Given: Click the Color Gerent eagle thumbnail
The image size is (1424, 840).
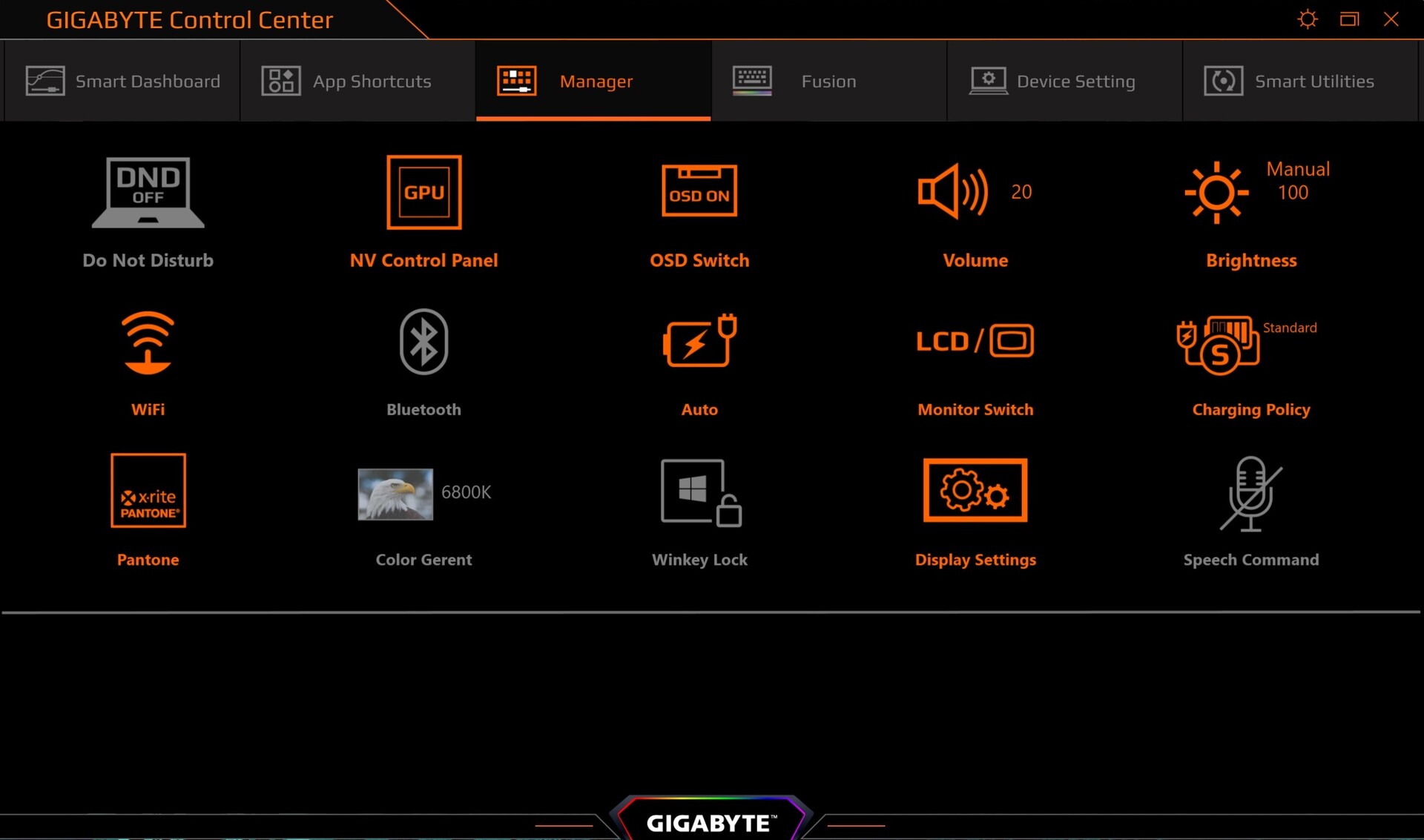Looking at the screenshot, I should (x=395, y=494).
